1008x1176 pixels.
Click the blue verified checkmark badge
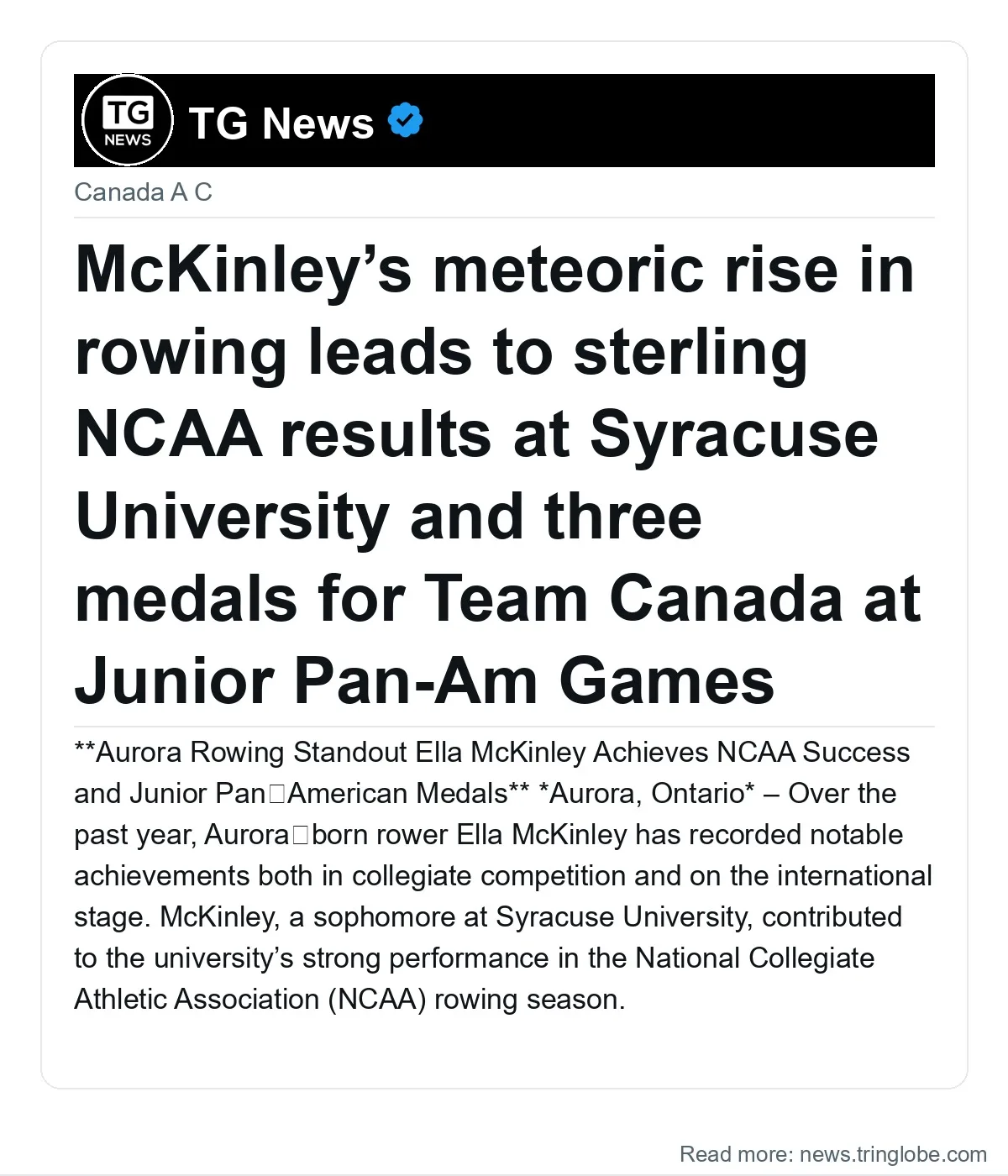[x=406, y=121]
